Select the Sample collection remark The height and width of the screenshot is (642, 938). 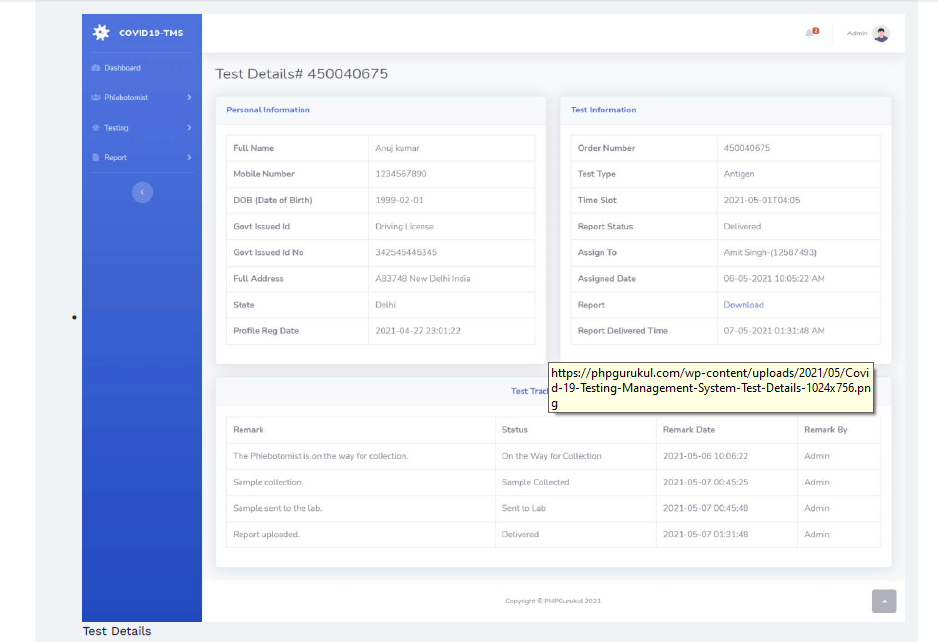click(x=268, y=482)
